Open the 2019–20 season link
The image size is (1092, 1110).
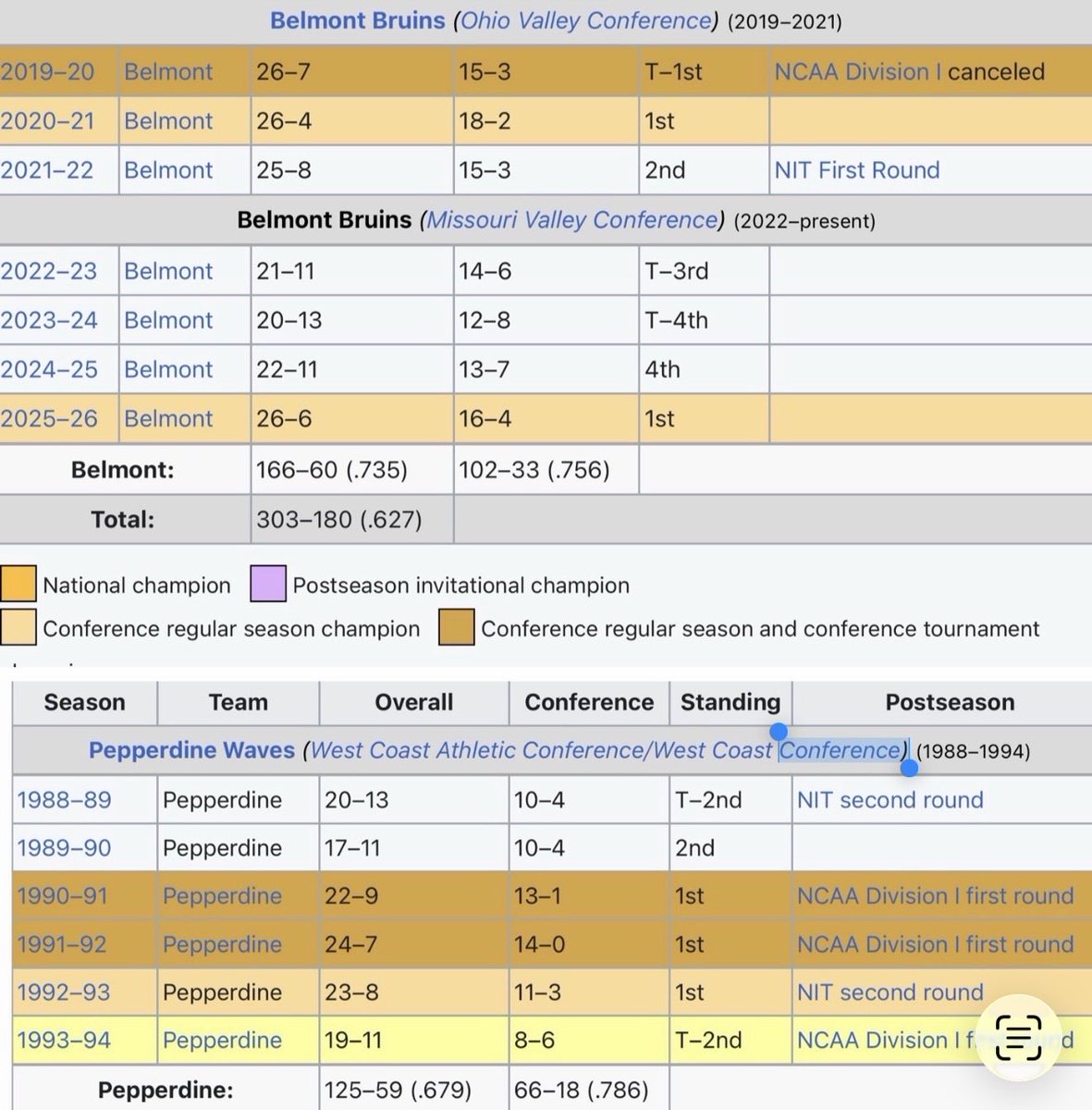(47, 71)
